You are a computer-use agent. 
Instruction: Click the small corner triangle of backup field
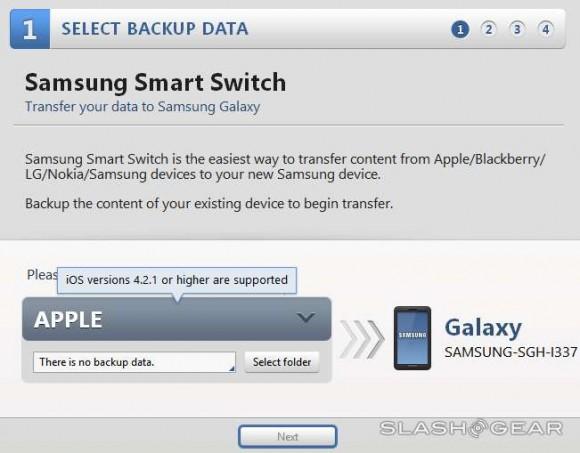pyautogui.click(x=232, y=368)
